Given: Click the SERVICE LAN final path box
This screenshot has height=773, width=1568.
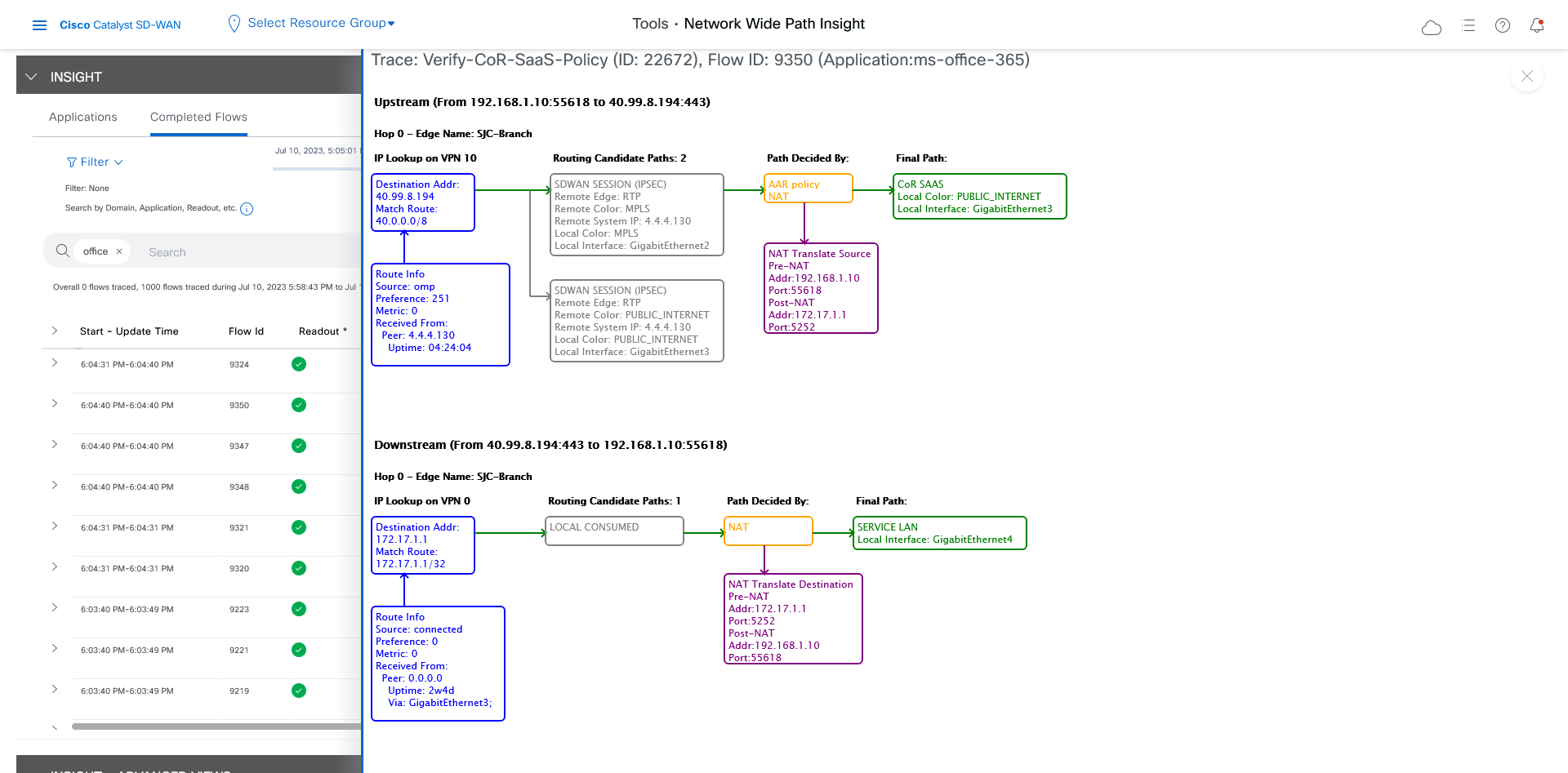Looking at the screenshot, I should (940, 533).
